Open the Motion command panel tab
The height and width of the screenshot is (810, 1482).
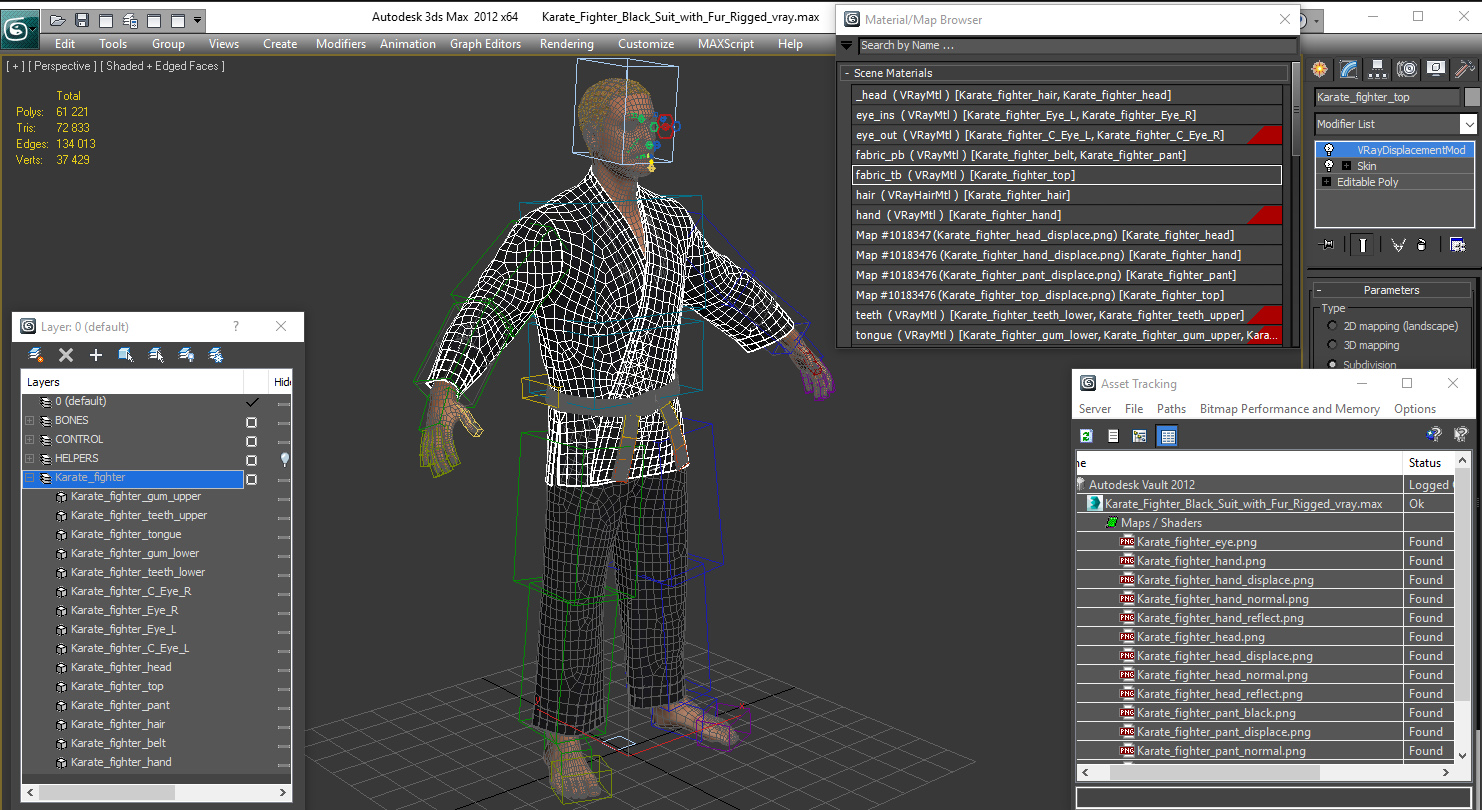(1407, 69)
